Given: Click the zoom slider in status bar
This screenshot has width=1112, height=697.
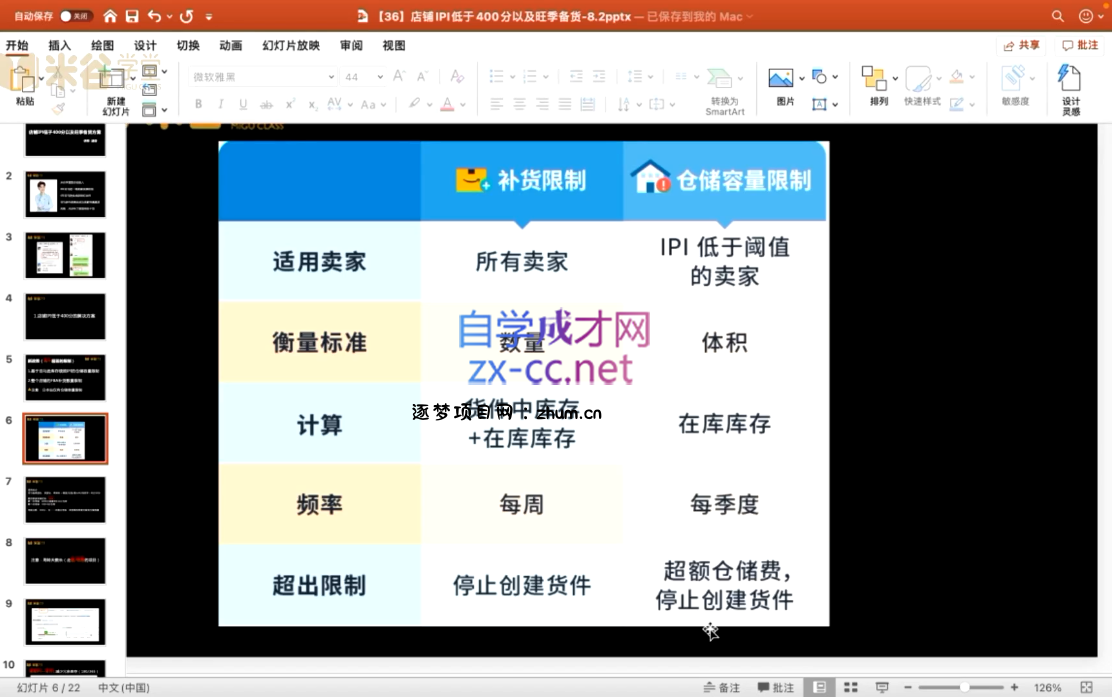Looking at the screenshot, I should (964, 687).
